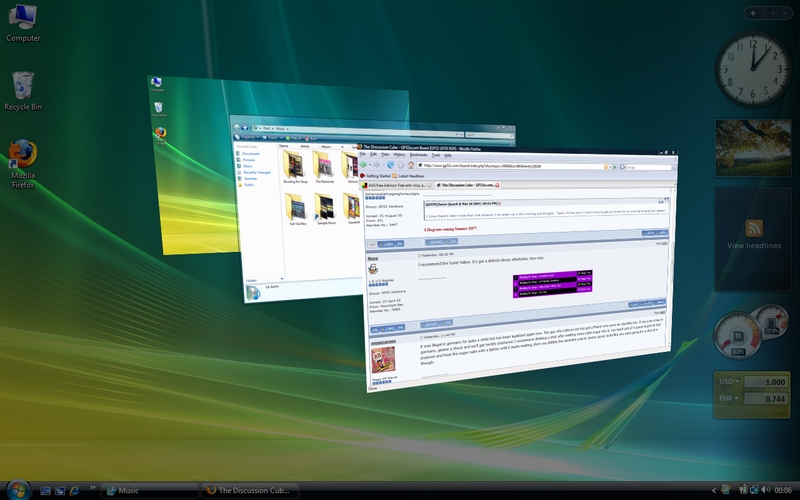Screen dimensions: 800x500
Task: Launch the Mozilla Firefox desktop shortcut
Action: [23, 164]
